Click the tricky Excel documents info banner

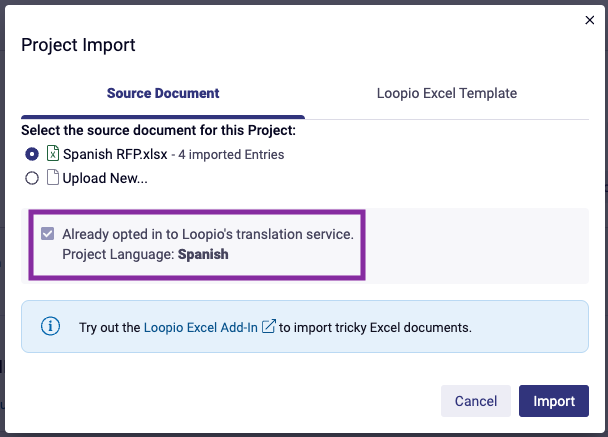pos(305,326)
